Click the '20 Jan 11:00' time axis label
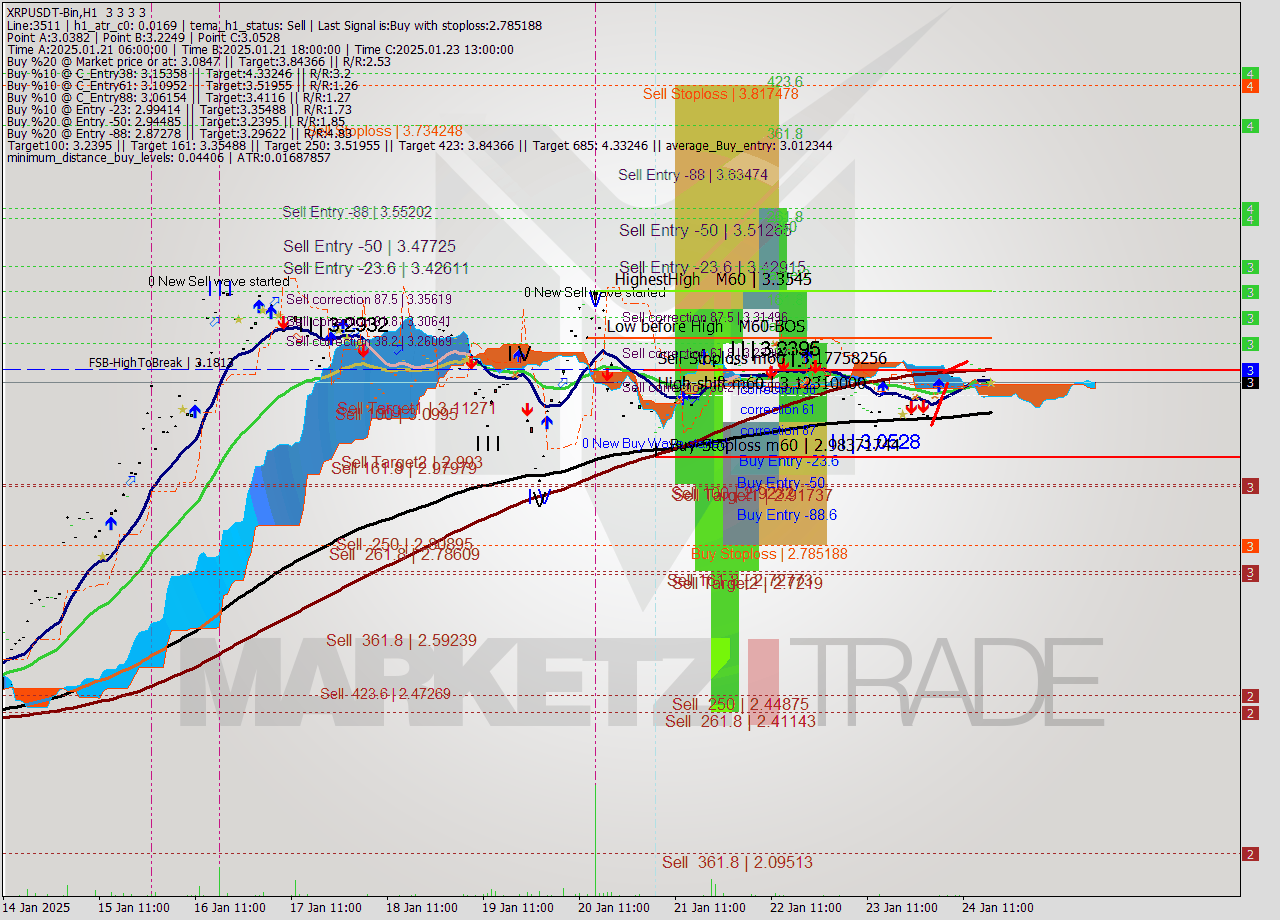 pyautogui.click(x=615, y=908)
